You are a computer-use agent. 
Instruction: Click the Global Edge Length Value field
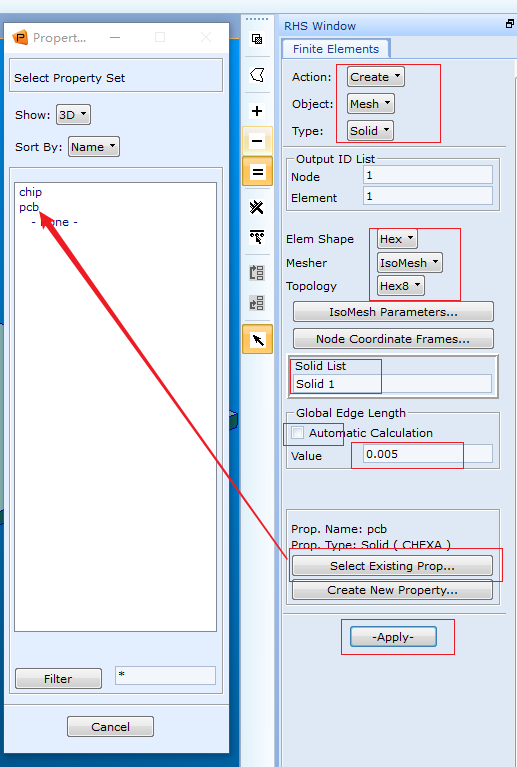pyautogui.click(x=428, y=454)
